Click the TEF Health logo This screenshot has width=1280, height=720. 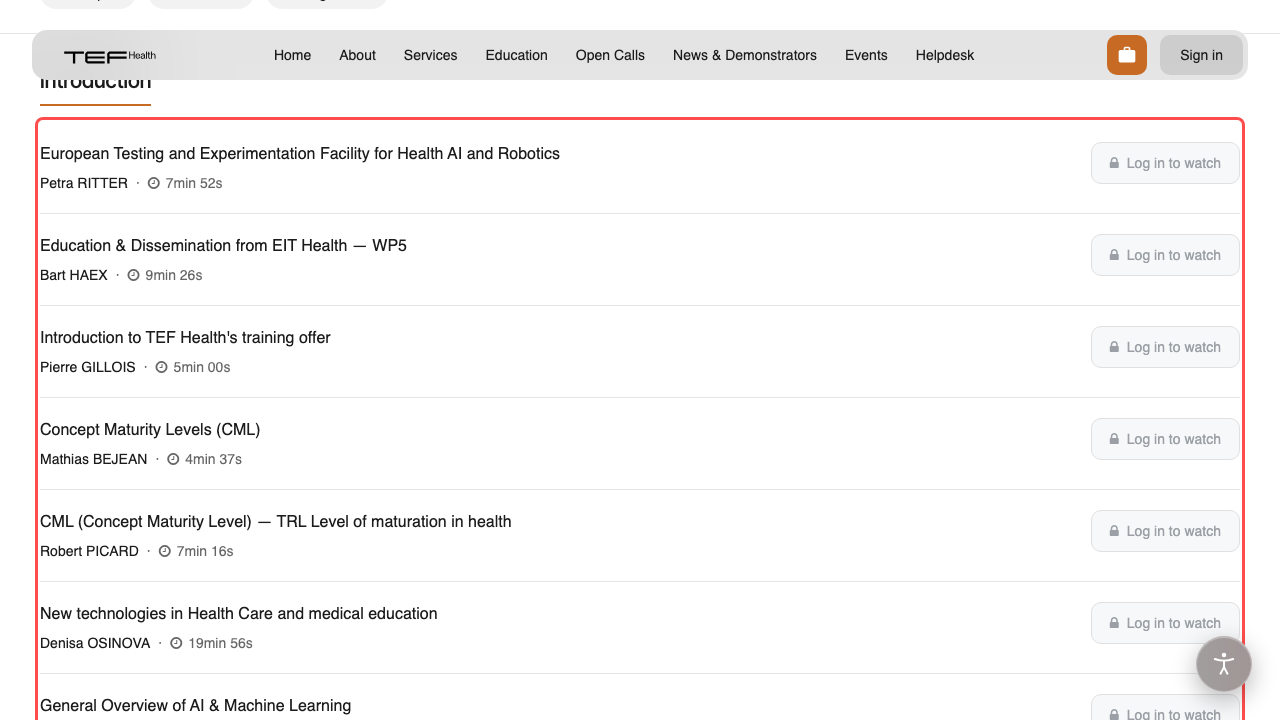(x=110, y=56)
